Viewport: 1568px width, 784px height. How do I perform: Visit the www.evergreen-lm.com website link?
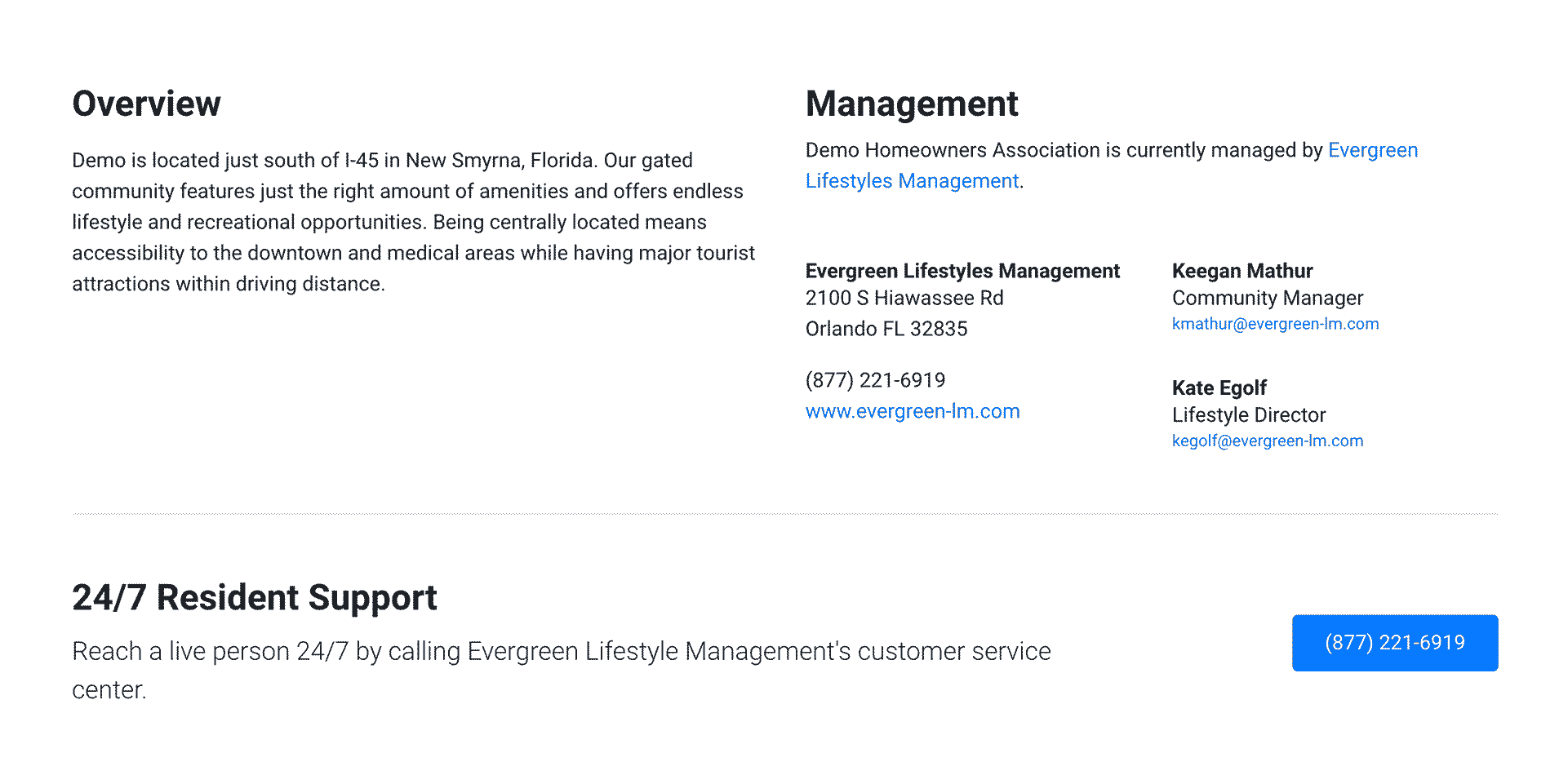(x=913, y=411)
